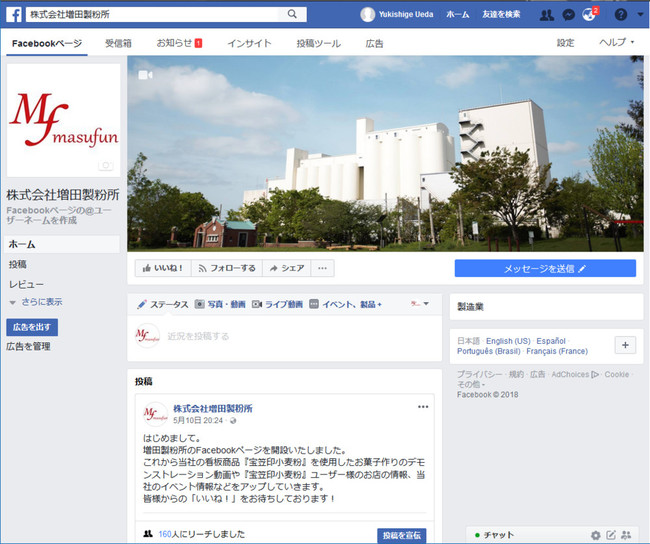This screenshot has width=650, height=544.
Task: Click 株式会社増田製粉所 post author link
Action: click(213, 408)
